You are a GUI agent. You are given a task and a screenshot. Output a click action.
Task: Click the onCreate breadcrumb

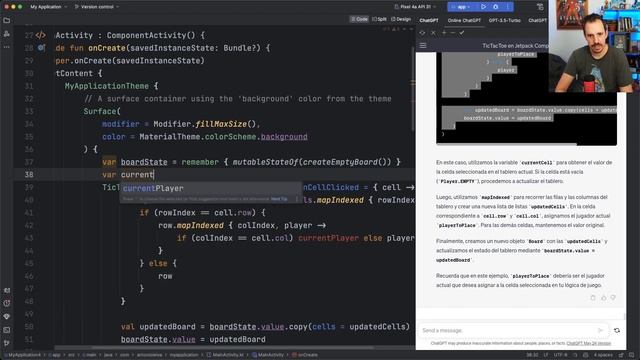(x=305, y=355)
